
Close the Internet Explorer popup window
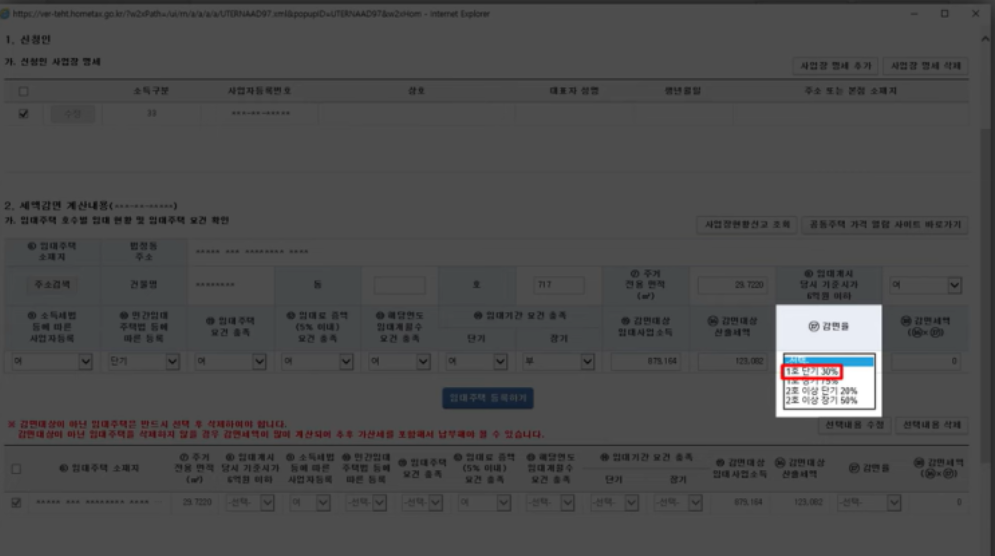click(975, 13)
